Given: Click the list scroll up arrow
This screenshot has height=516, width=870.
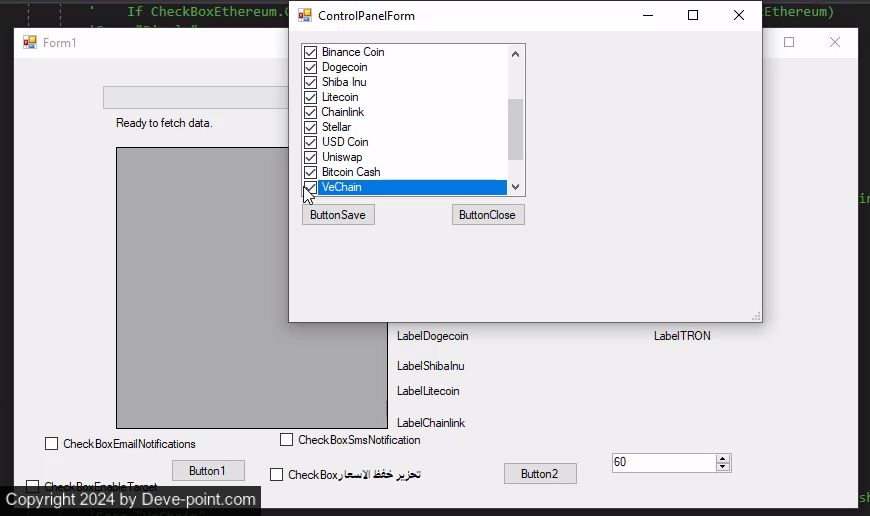Looking at the screenshot, I should point(515,54).
